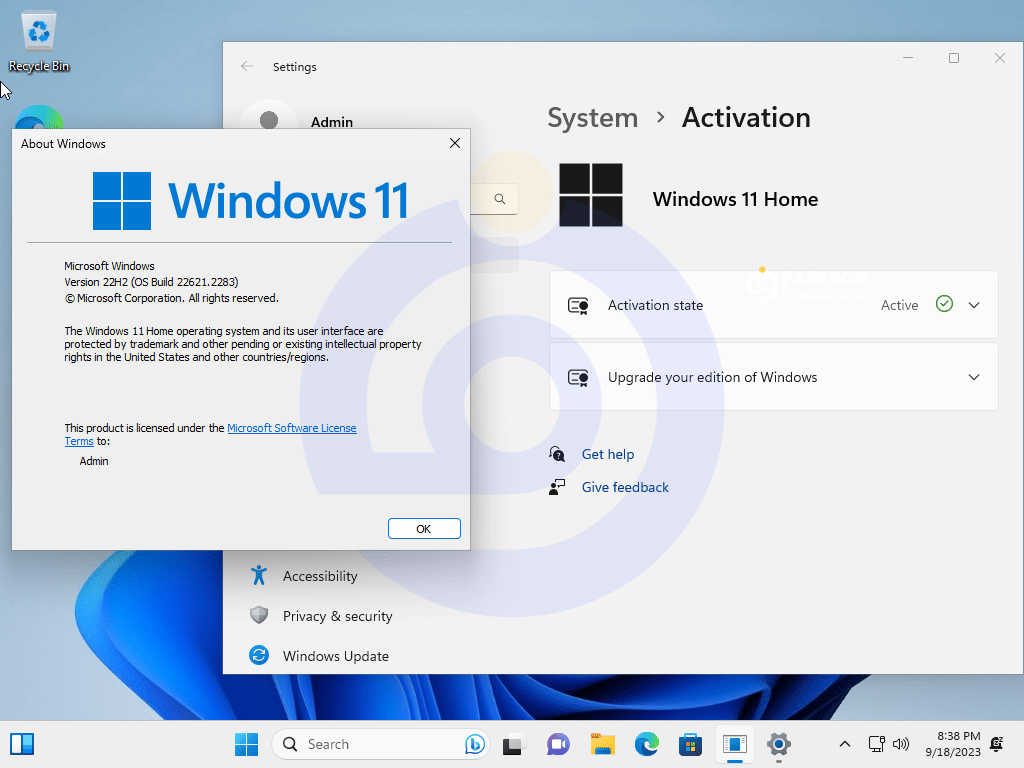Maximize the Settings window
Screen dimensions: 1024x768
coord(953,58)
